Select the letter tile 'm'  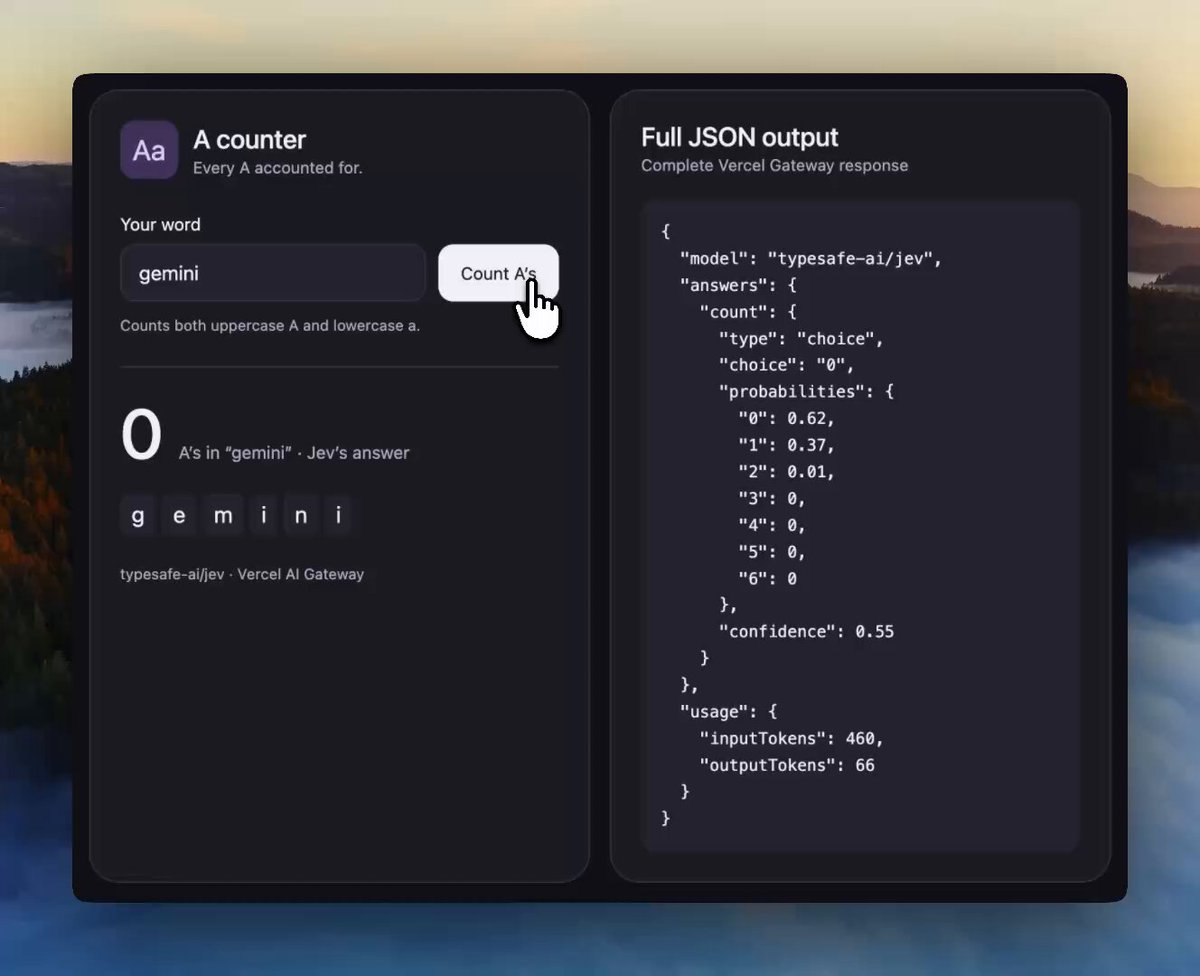(x=223, y=516)
